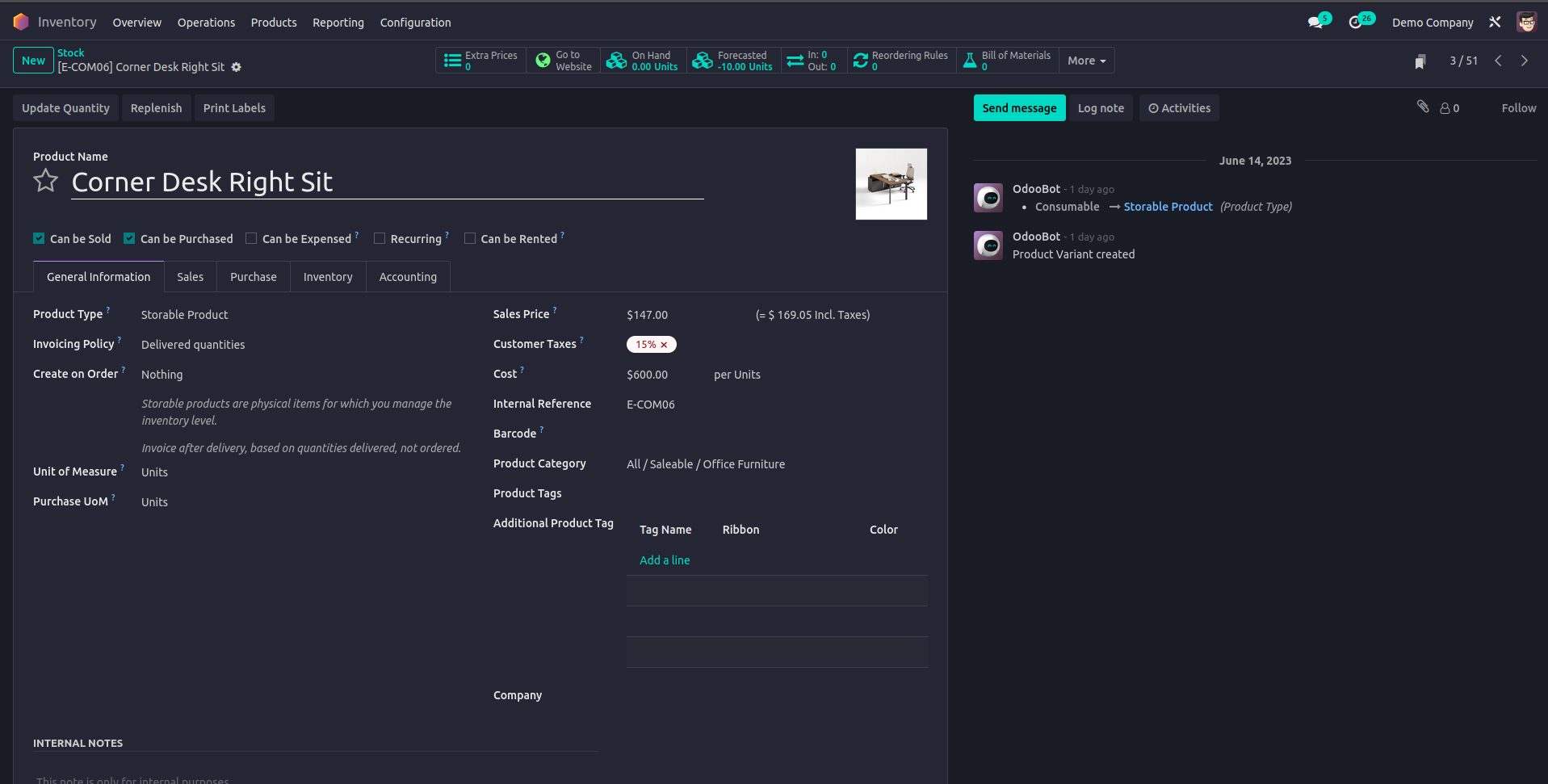
Task: Switch to the Inventory tab
Action: tap(328, 277)
